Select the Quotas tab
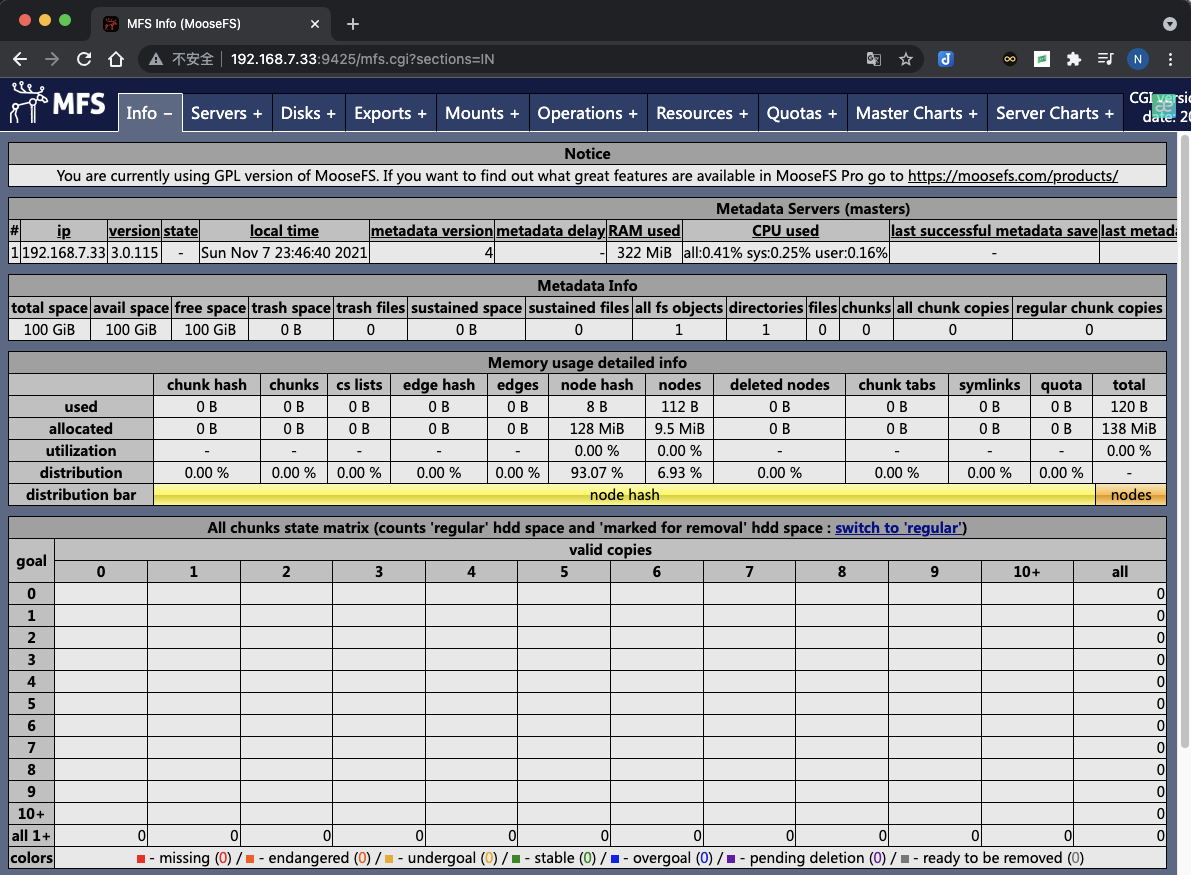Viewport: 1191px width, 875px height. 801,113
